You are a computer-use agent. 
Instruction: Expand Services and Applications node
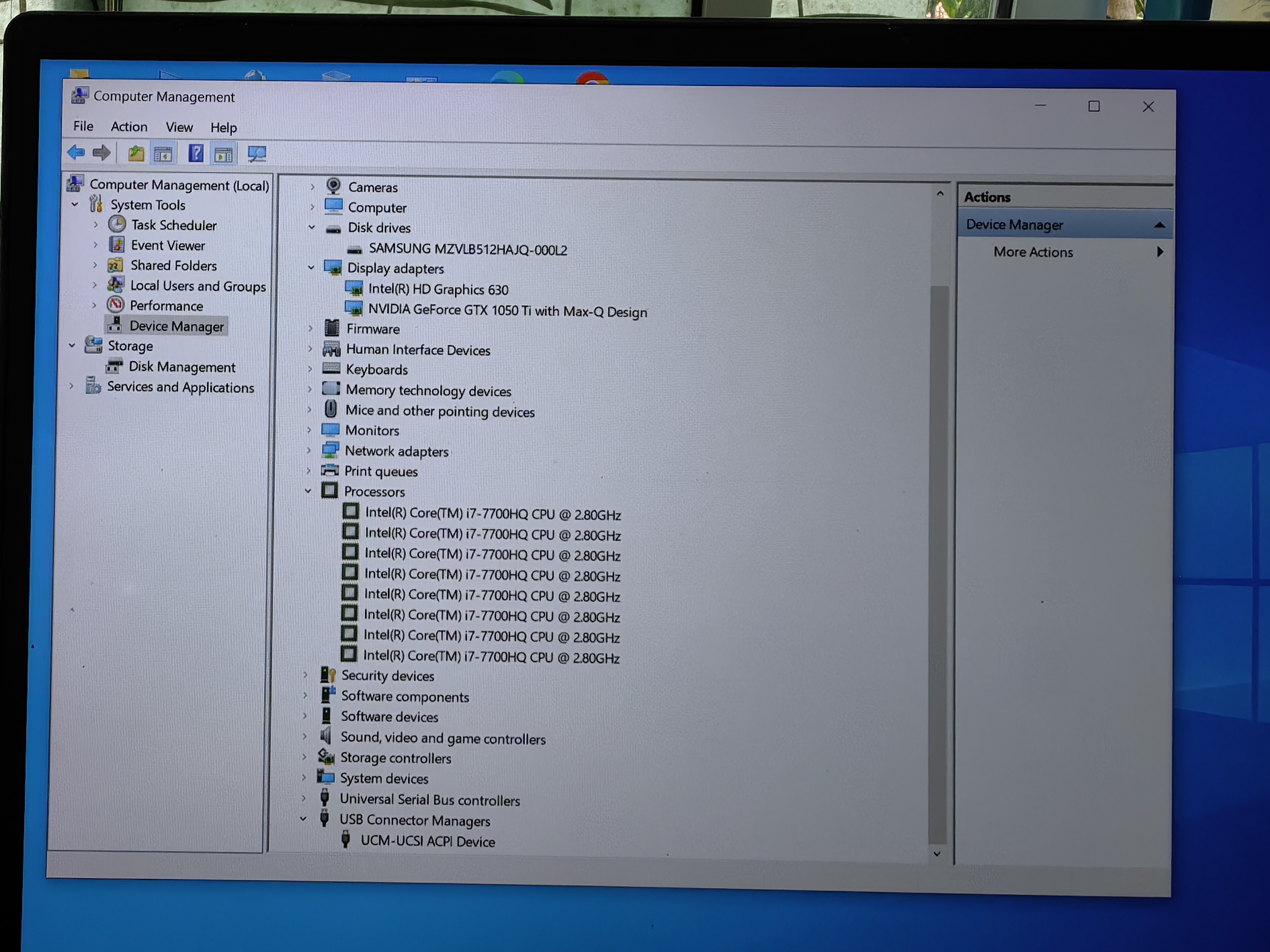[x=72, y=386]
